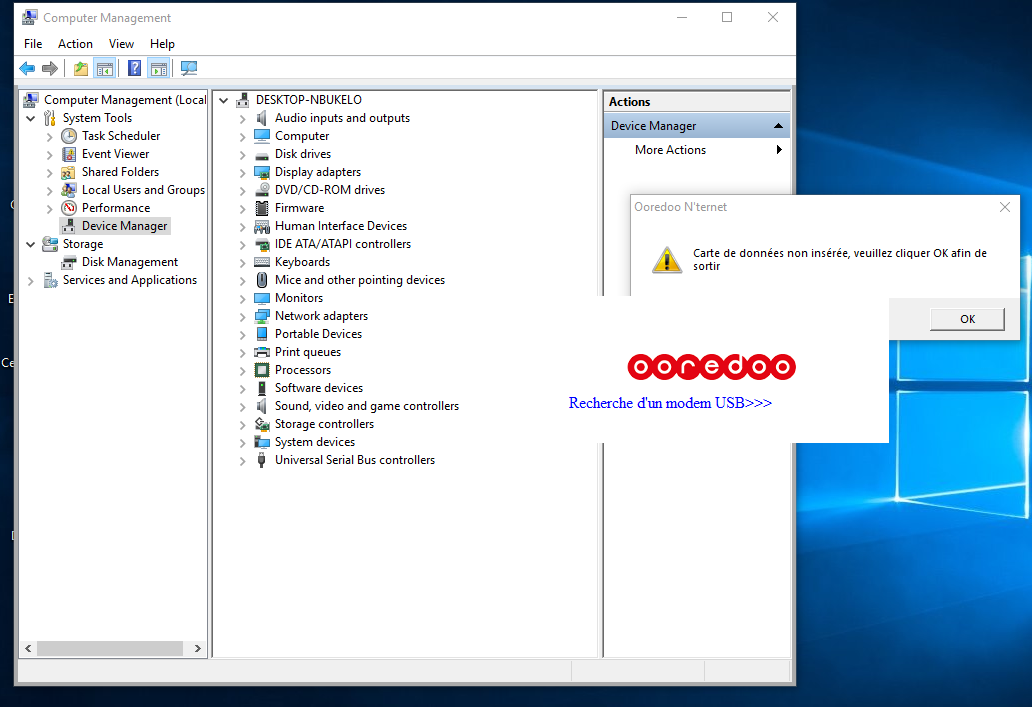Click the right arrow of console tree scrollbar
Image resolution: width=1032 pixels, height=707 pixels.
197,648
